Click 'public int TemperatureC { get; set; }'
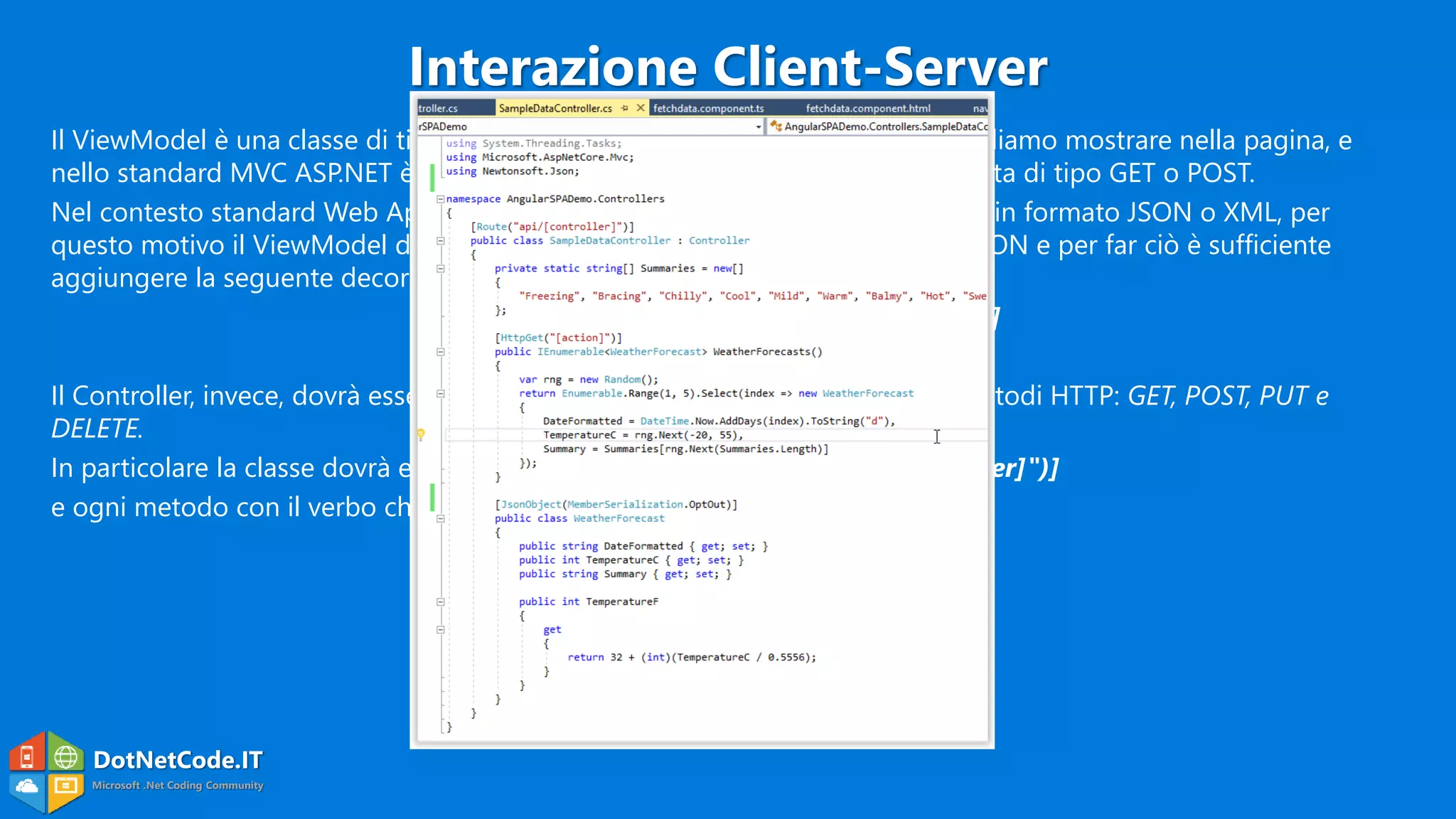 click(x=631, y=560)
